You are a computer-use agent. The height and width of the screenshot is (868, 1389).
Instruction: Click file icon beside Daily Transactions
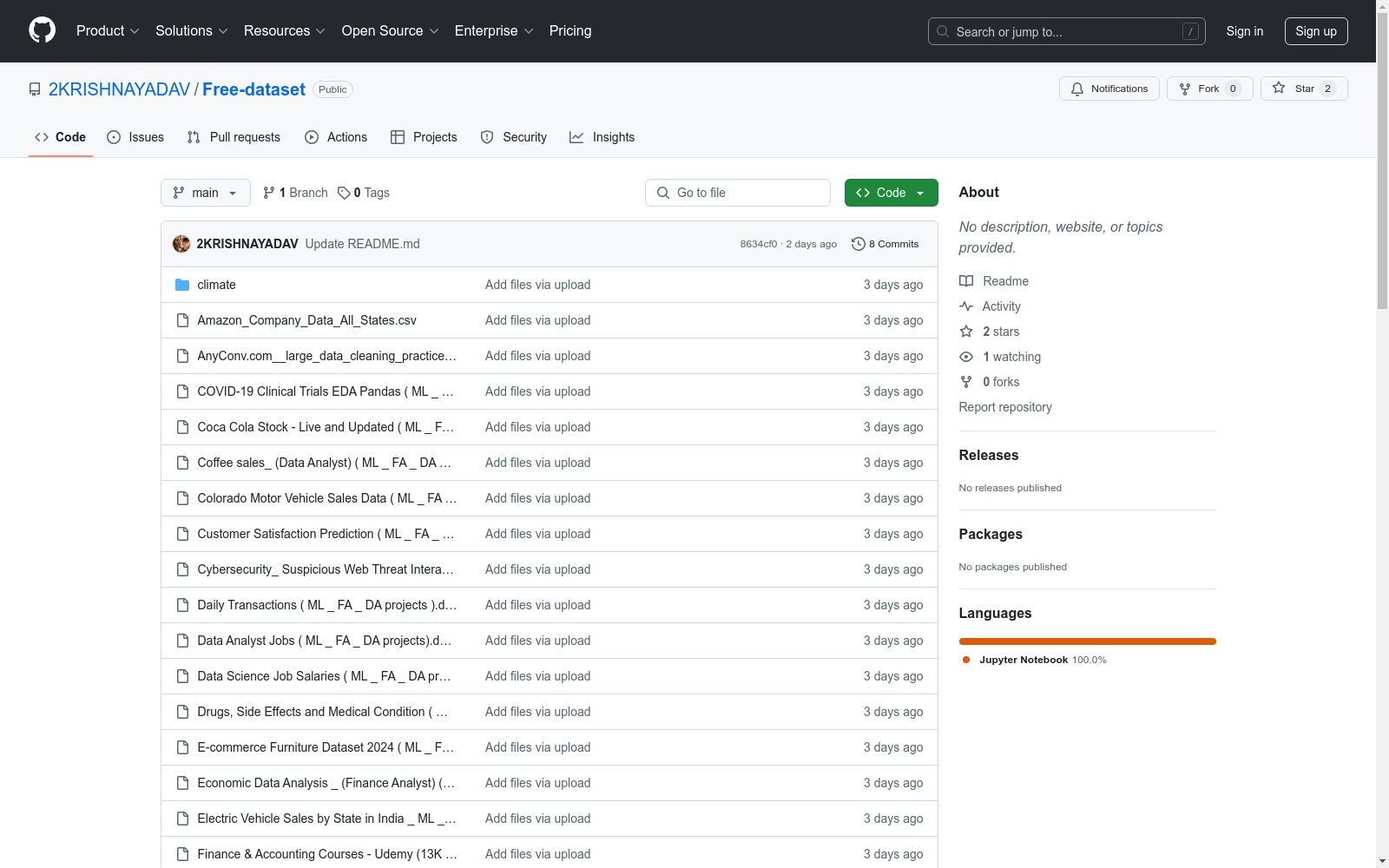[182, 605]
